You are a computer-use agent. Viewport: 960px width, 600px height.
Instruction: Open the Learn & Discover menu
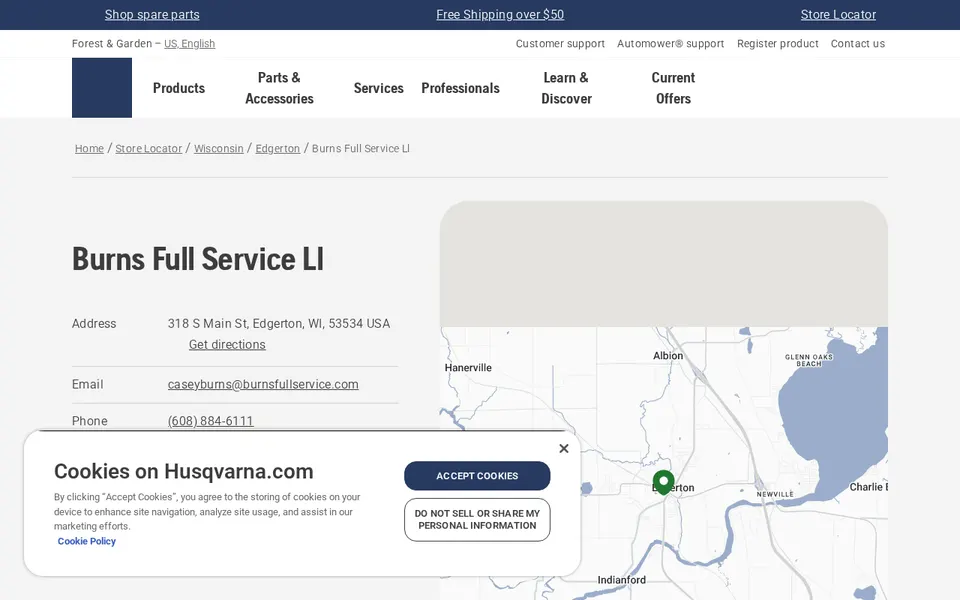[x=566, y=88]
